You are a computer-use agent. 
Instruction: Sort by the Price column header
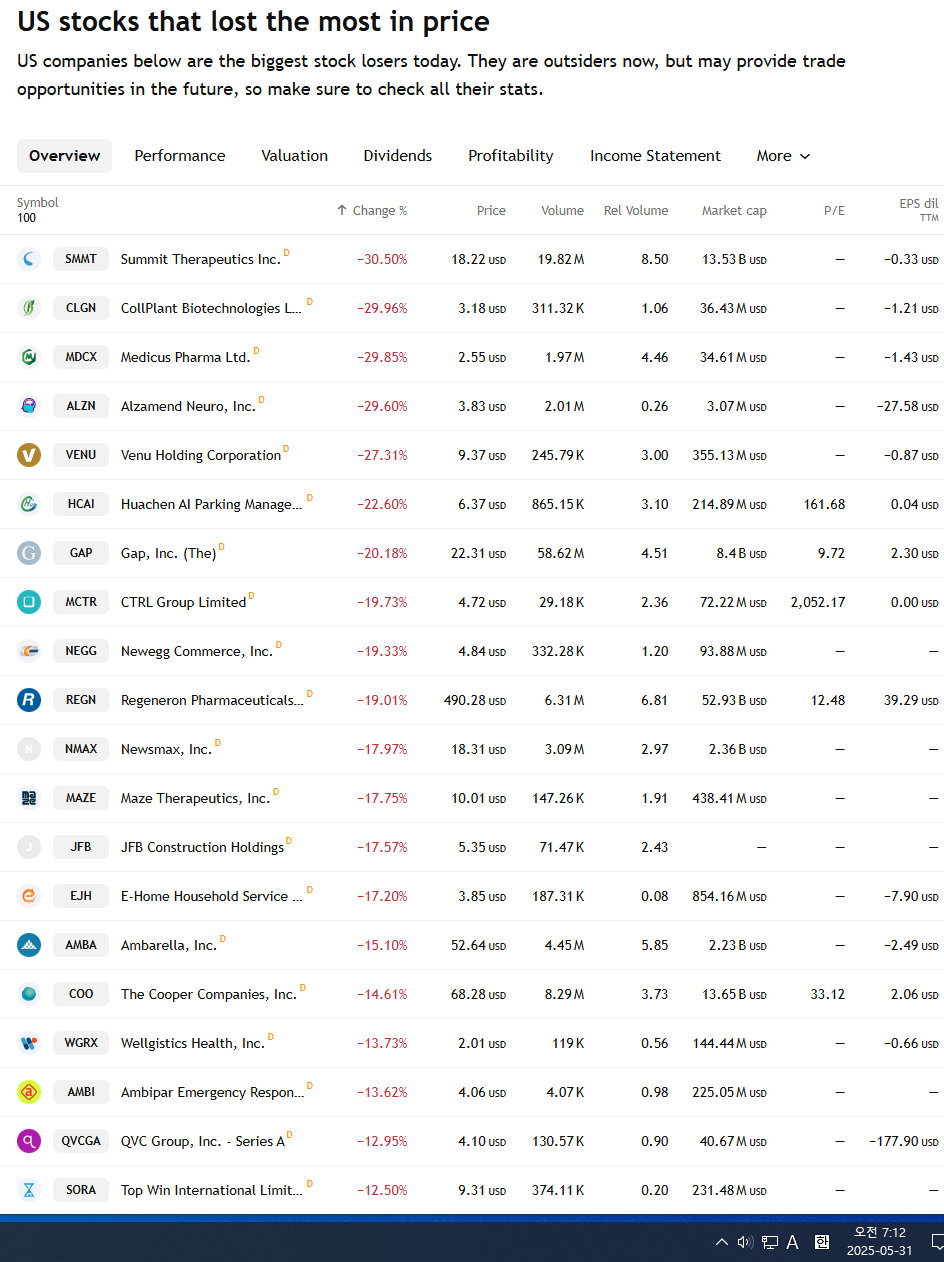pyautogui.click(x=491, y=211)
